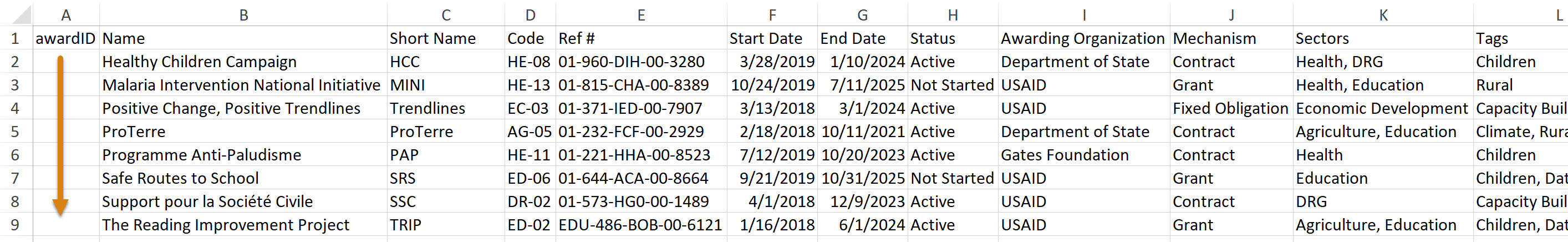Click the awardID header cell
Screen dimensions: 1568x242
[66, 38]
